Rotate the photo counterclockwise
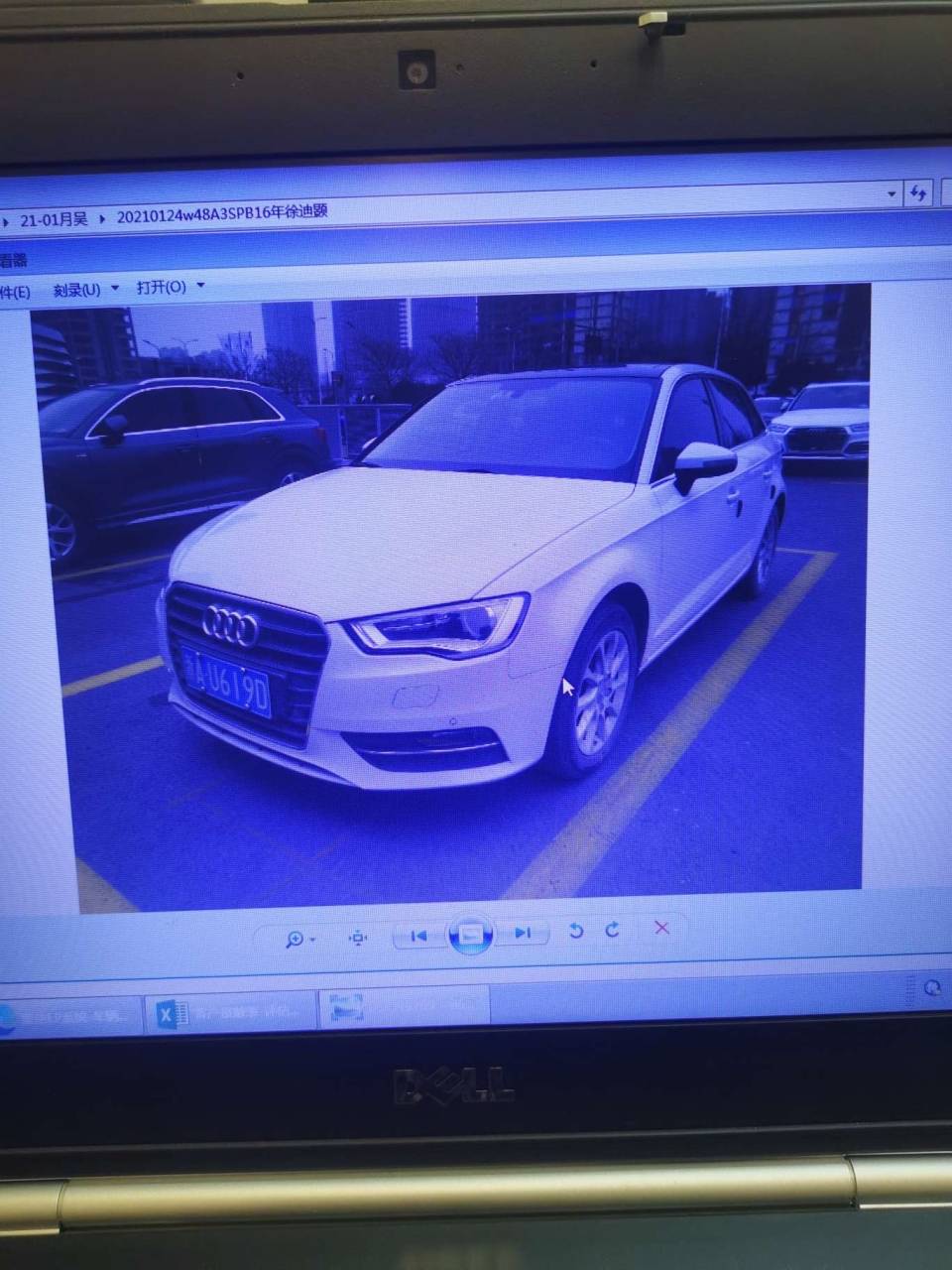Image resolution: width=952 pixels, height=1270 pixels. pyautogui.click(x=575, y=931)
